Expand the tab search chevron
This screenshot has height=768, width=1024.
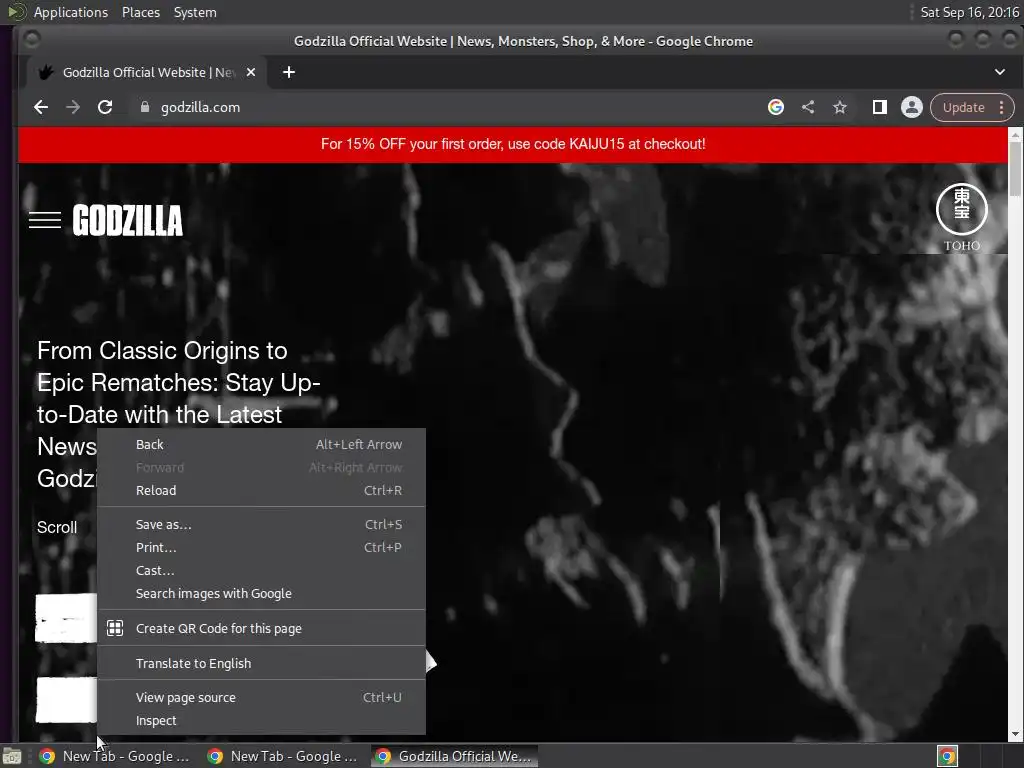tap(1000, 72)
